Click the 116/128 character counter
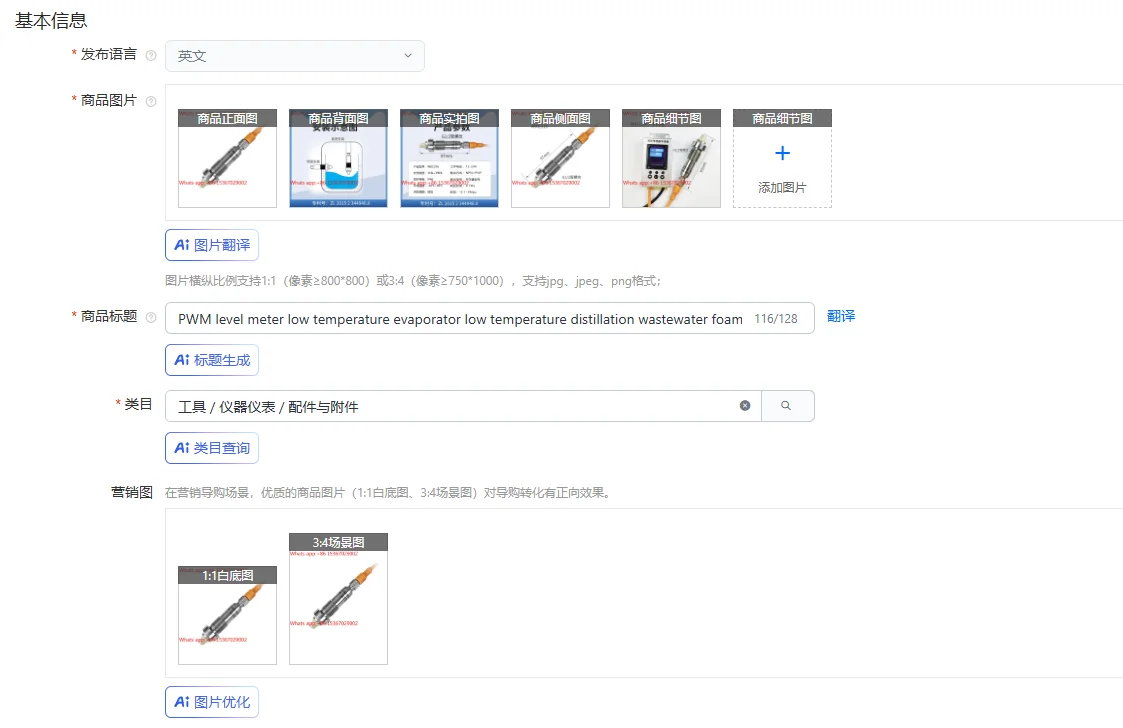Screen dimensions: 1123x728 point(776,319)
